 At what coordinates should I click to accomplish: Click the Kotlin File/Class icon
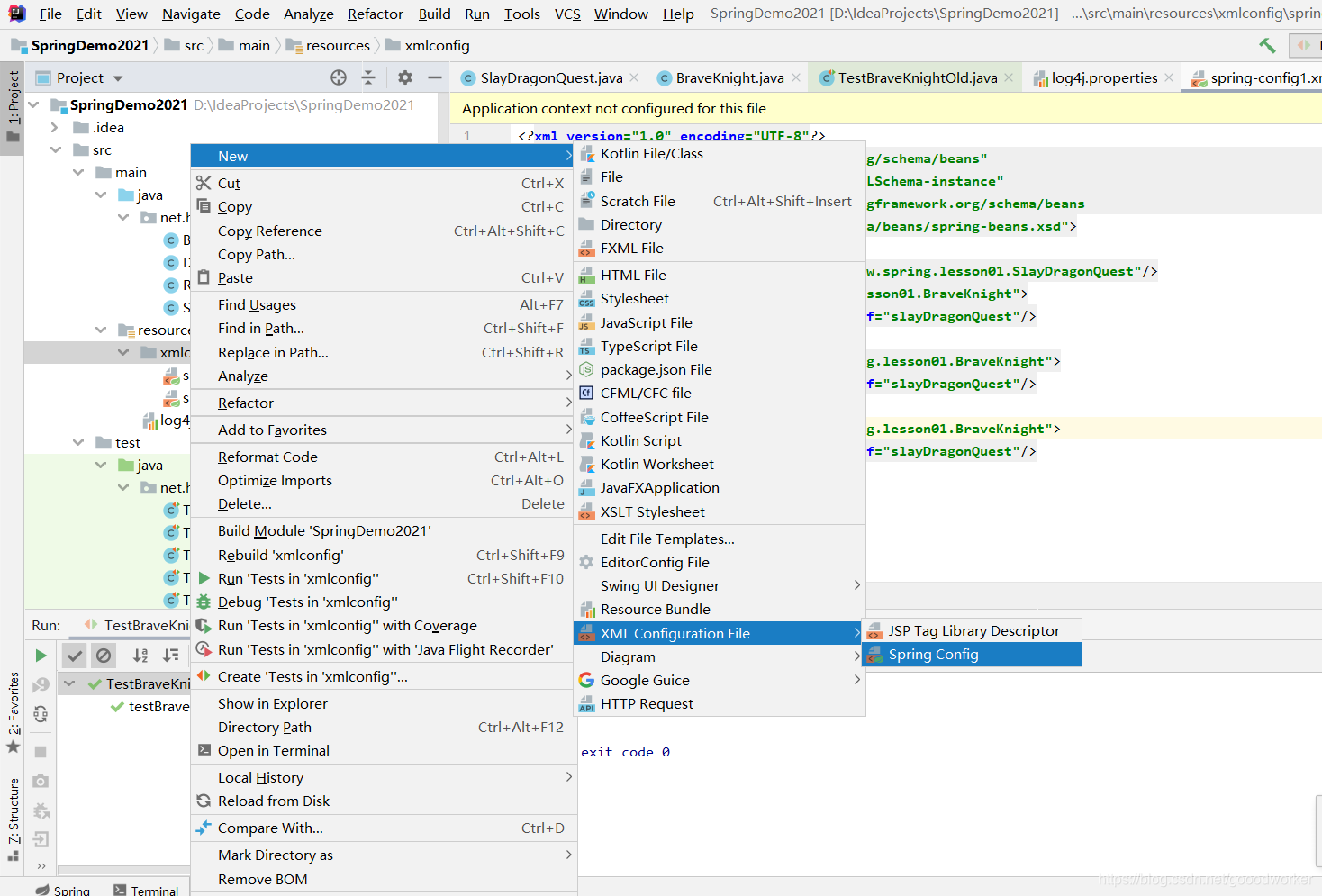pyautogui.click(x=586, y=154)
